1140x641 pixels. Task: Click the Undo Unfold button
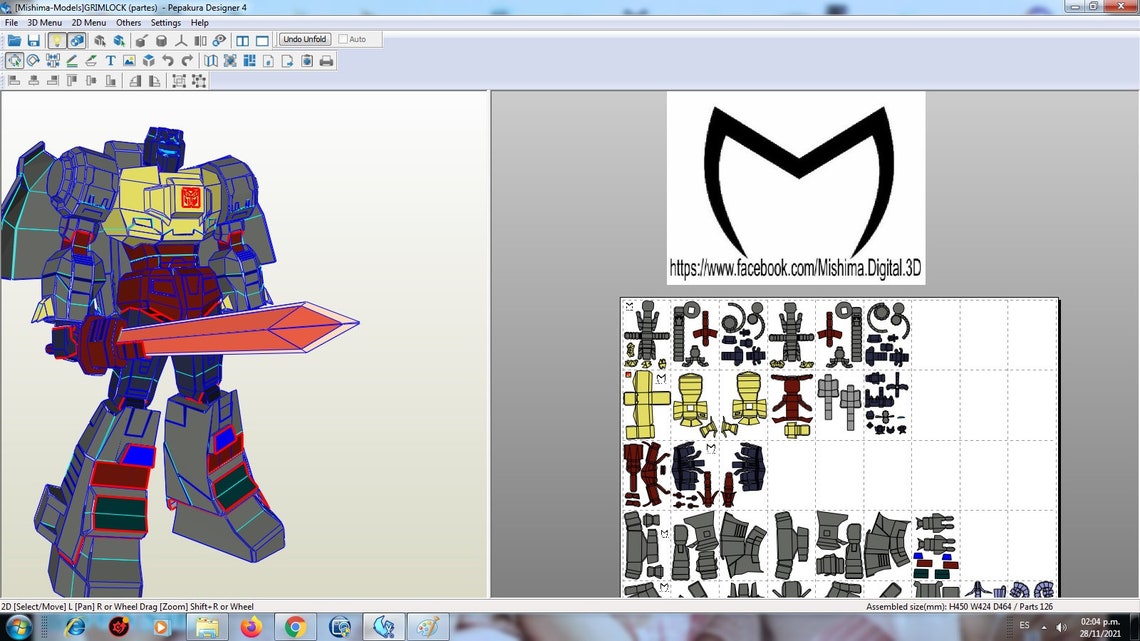pos(305,39)
